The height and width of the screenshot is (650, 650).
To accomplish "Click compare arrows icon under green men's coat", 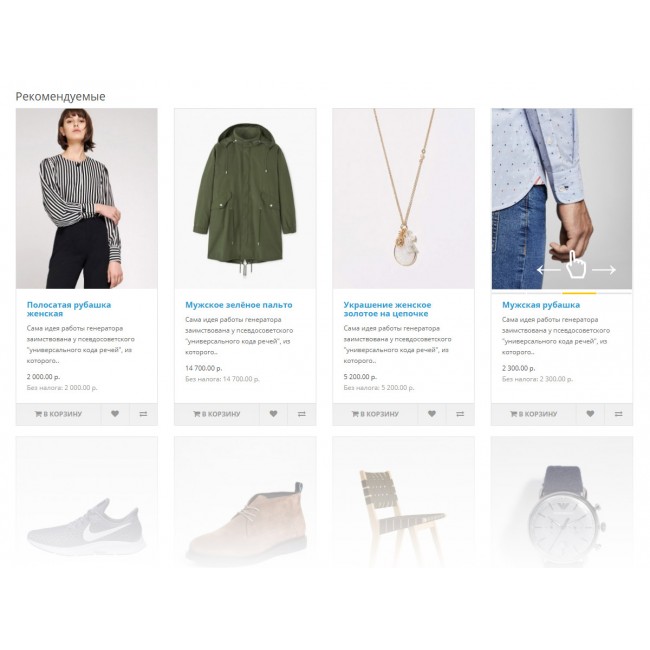I will (x=302, y=414).
